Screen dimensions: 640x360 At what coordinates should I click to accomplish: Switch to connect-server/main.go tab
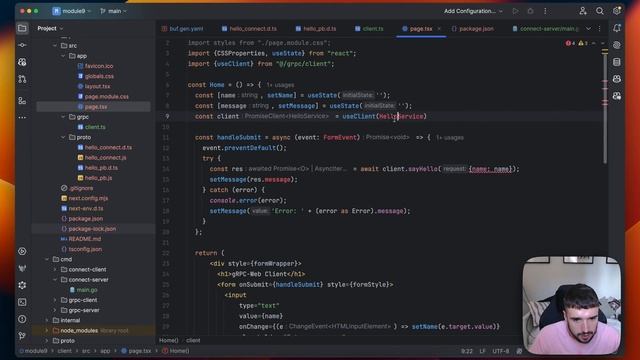pos(545,29)
